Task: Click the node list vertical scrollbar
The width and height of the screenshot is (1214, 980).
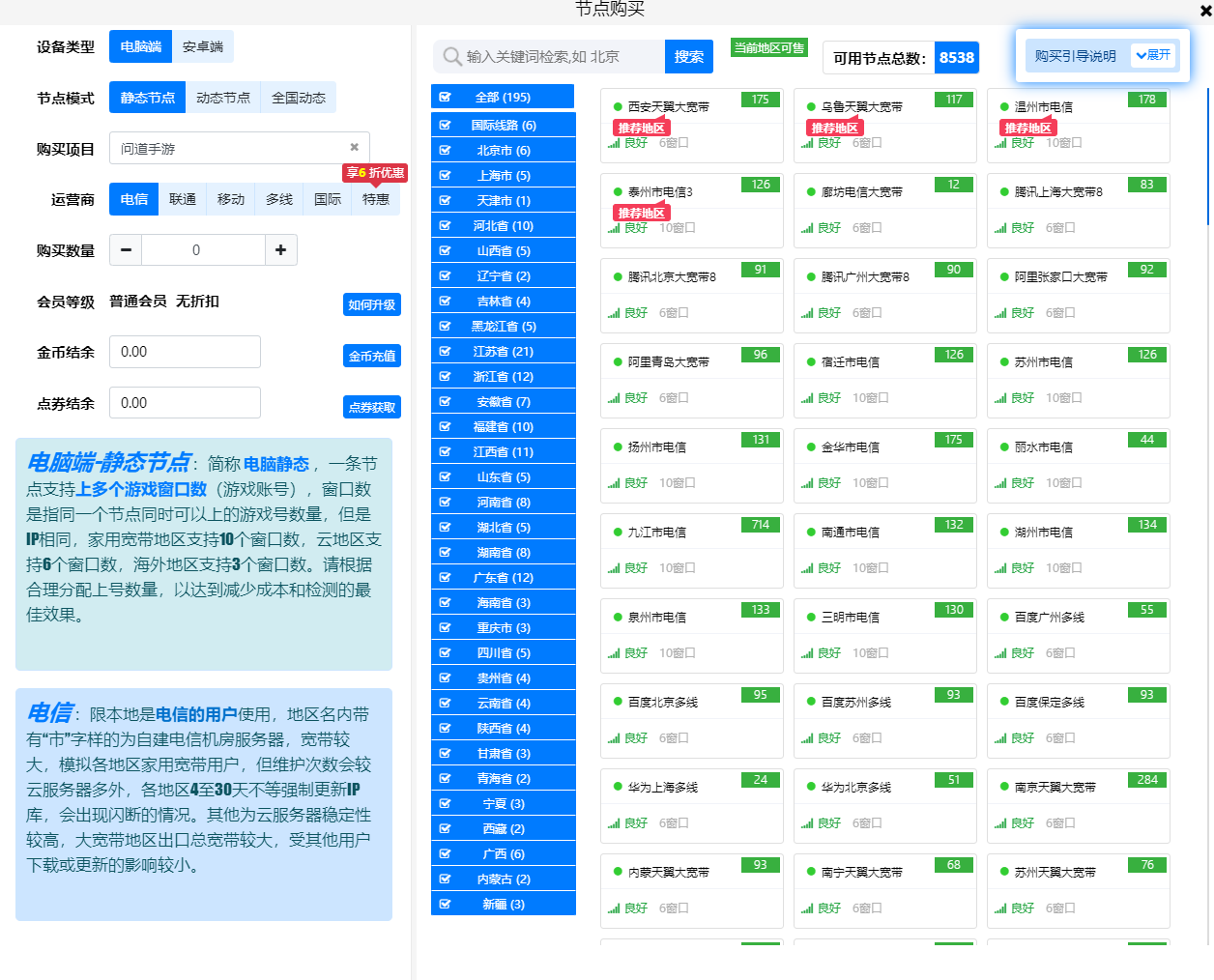Action: tap(1209, 155)
